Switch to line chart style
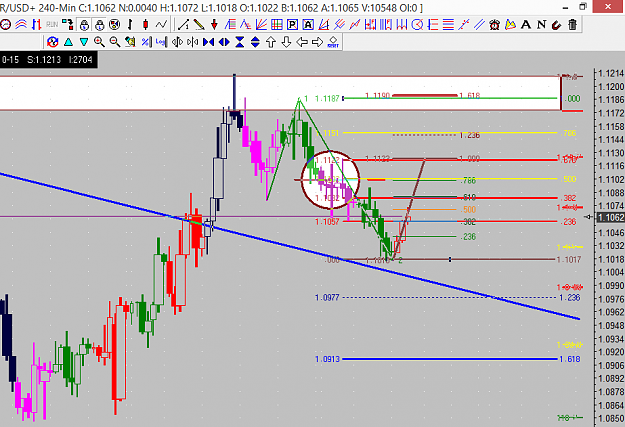 (161, 25)
